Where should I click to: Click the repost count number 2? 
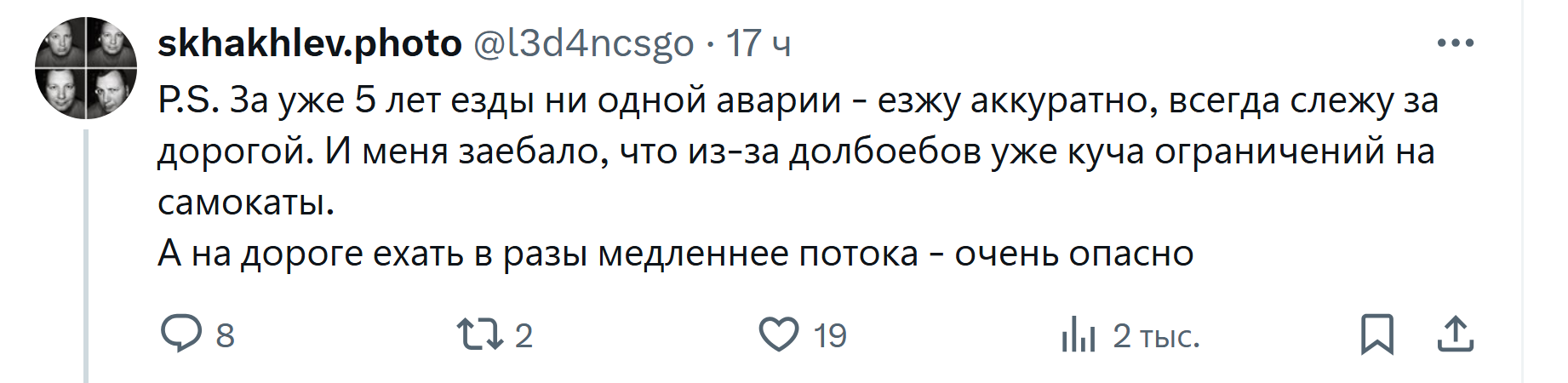point(524,336)
